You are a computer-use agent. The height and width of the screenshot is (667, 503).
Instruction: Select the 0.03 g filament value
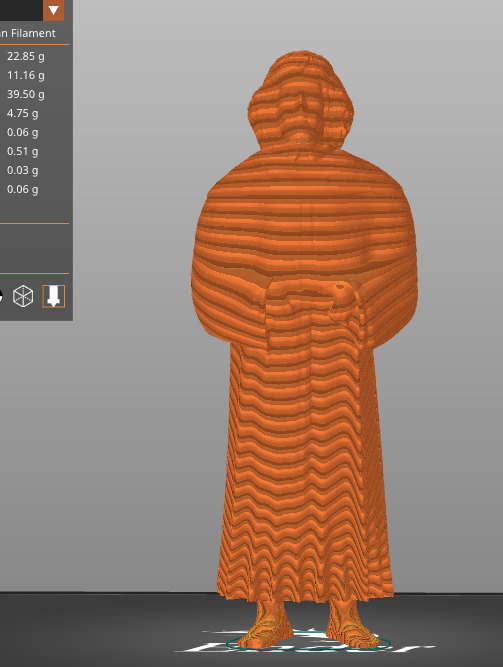pyautogui.click(x=22, y=171)
